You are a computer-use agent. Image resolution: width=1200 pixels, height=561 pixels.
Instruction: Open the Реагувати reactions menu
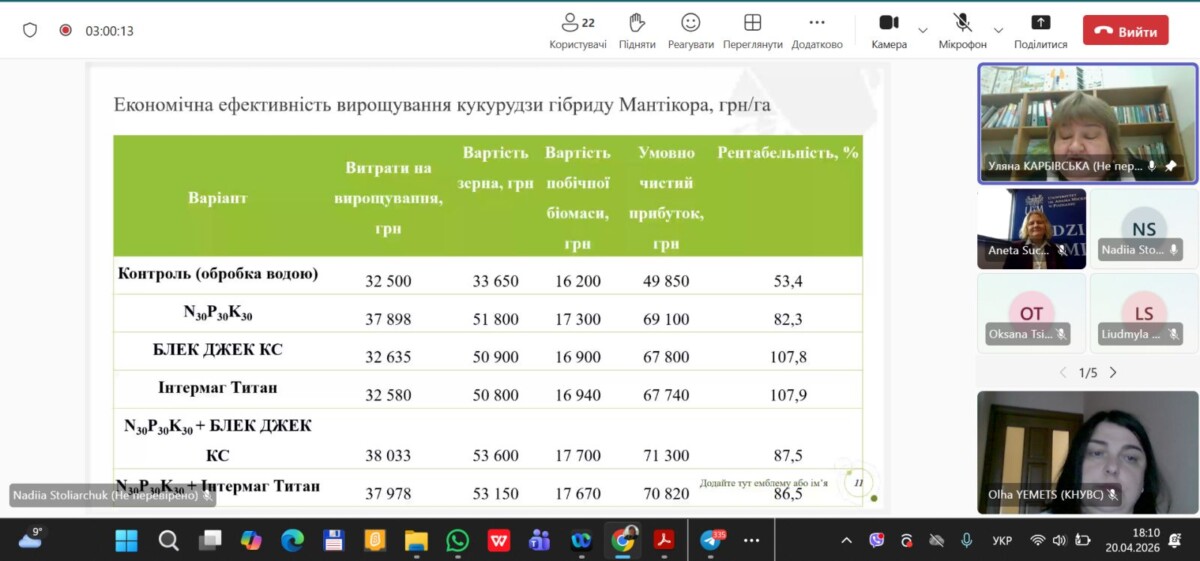pyautogui.click(x=690, y=31)
